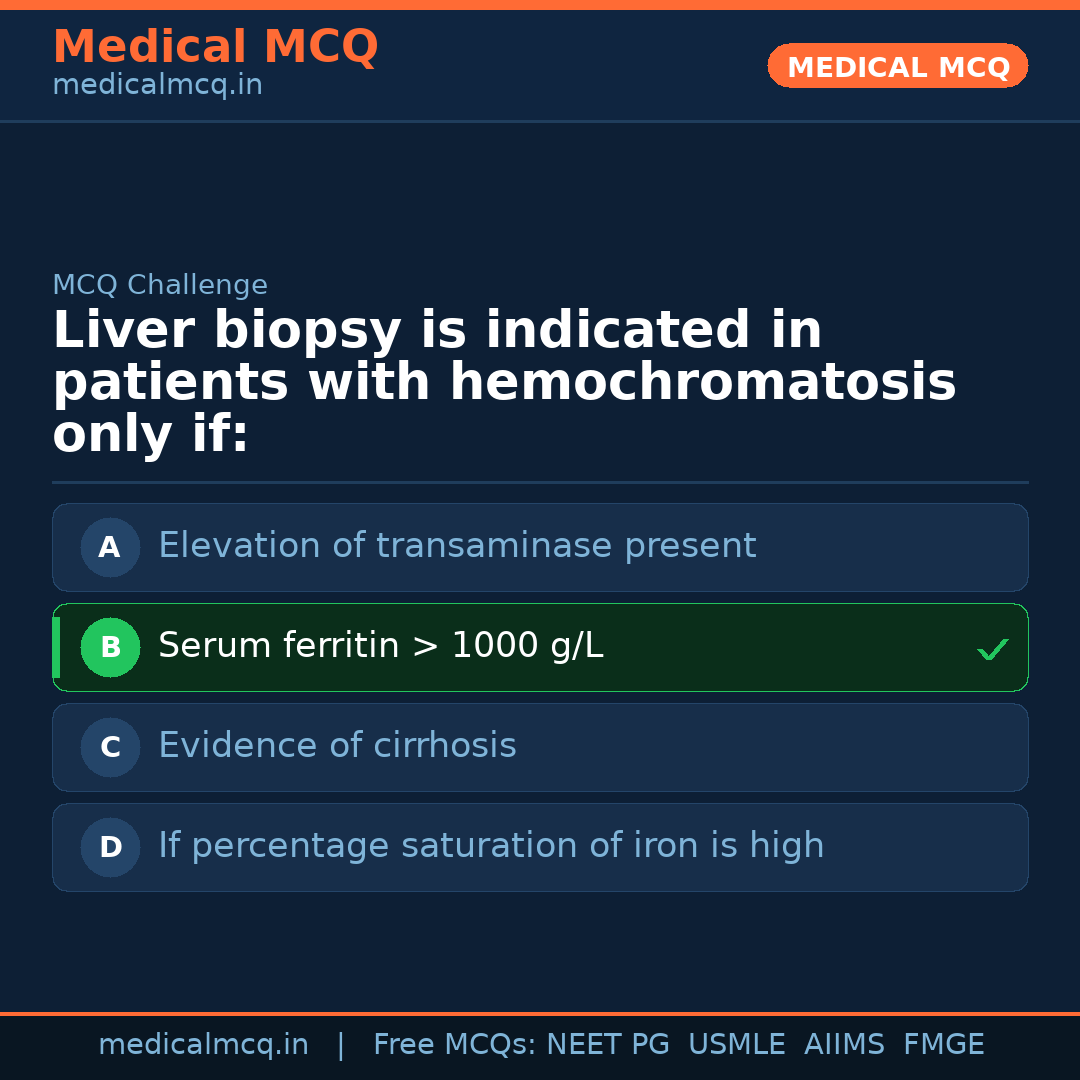
Task: Click the divider line under the question
Action: tap(540, 482)
